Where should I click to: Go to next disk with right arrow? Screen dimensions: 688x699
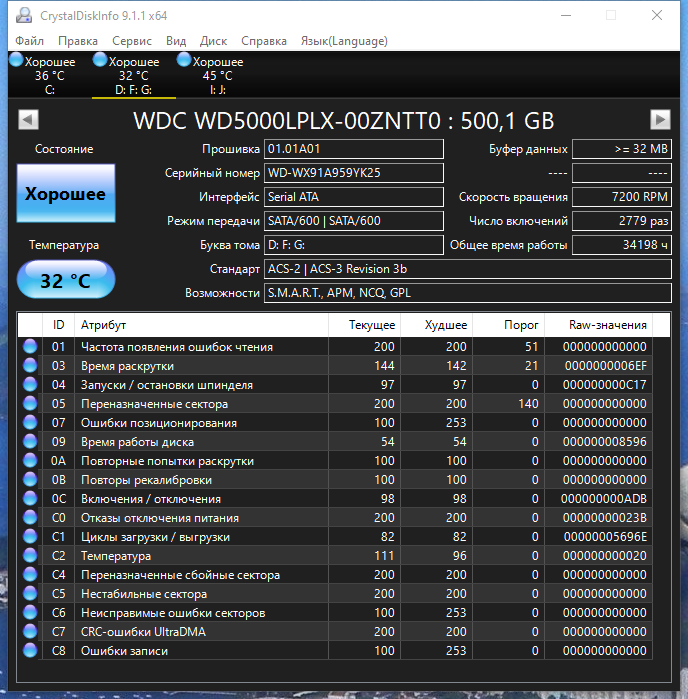click(x=660, y=119)
